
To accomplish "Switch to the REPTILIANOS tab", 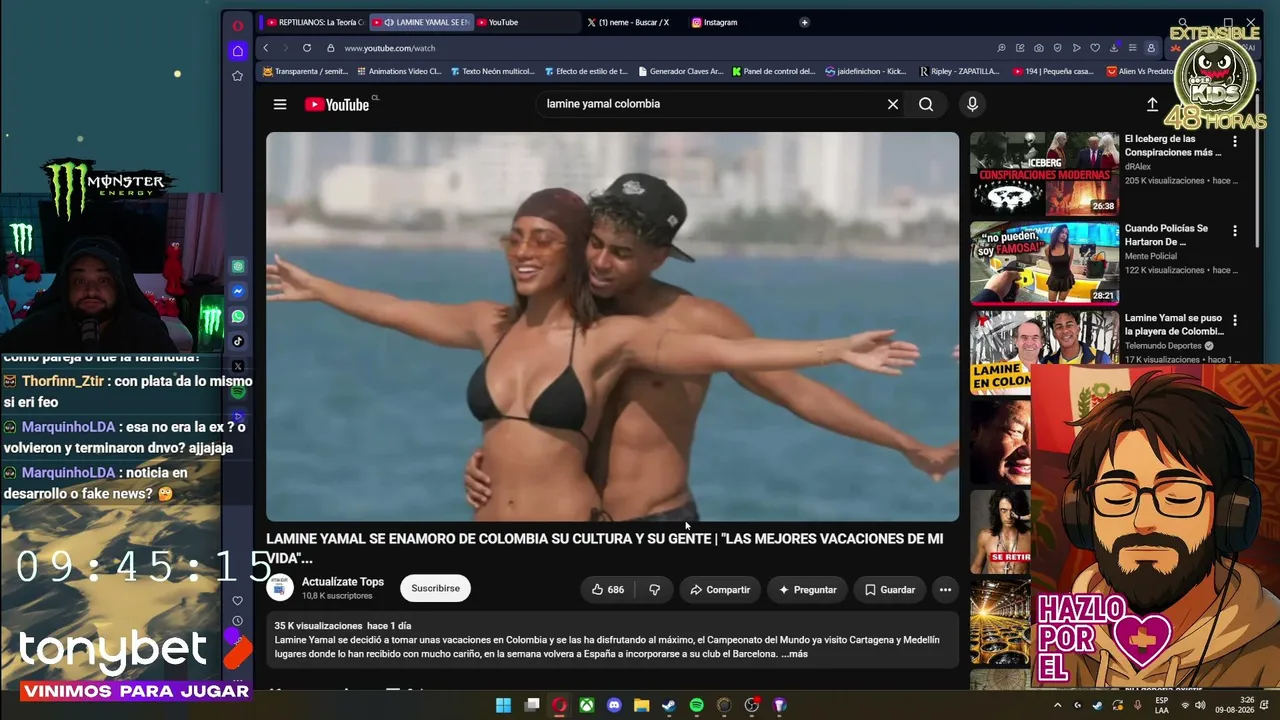I will tap(315, 22).
